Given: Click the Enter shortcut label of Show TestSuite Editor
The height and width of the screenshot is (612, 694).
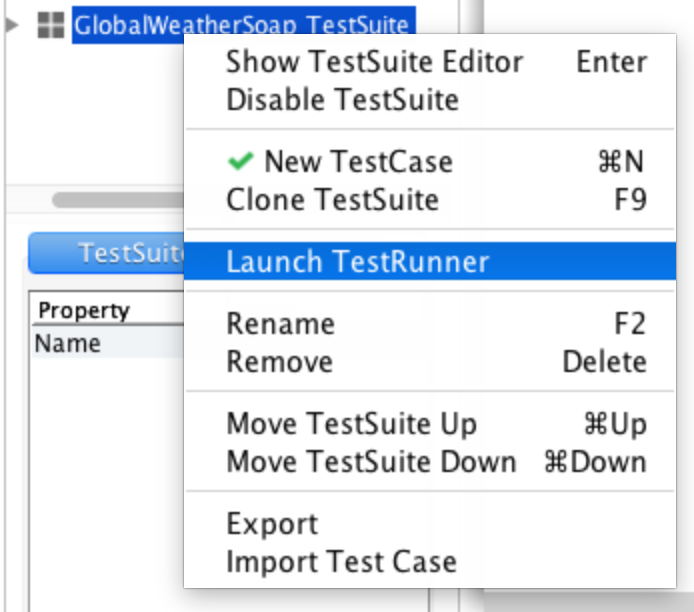Looking at the screenshot, I should [611, 62].
